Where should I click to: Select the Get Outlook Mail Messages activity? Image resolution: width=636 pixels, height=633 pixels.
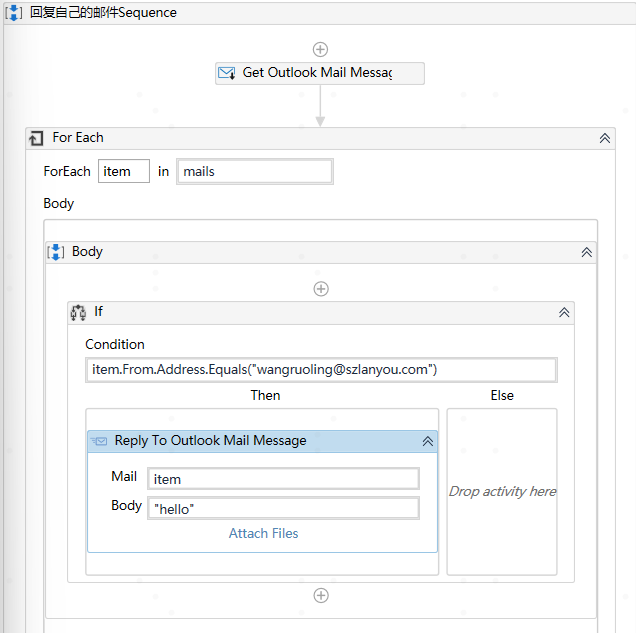point(320,73)
